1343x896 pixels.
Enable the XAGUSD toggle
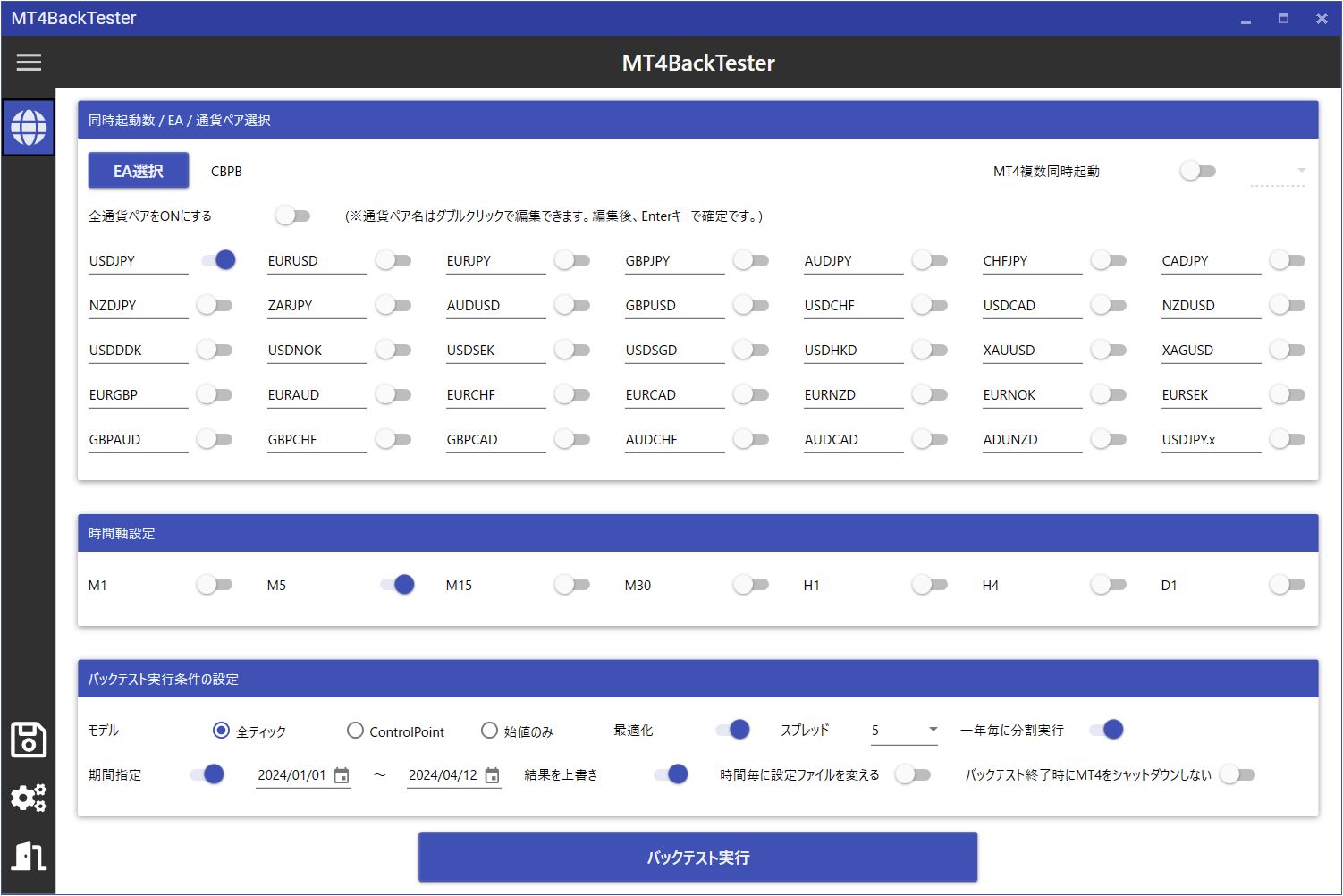click(x=1288, y=350)
